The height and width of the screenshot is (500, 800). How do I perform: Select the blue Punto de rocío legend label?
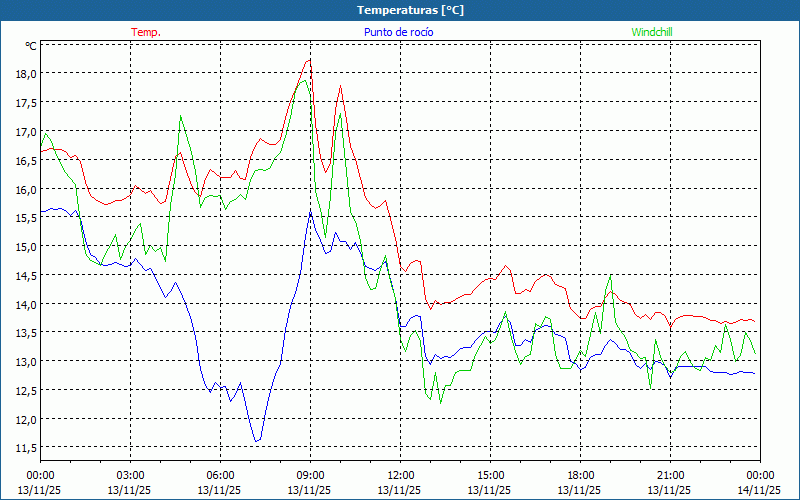(398, 32)
